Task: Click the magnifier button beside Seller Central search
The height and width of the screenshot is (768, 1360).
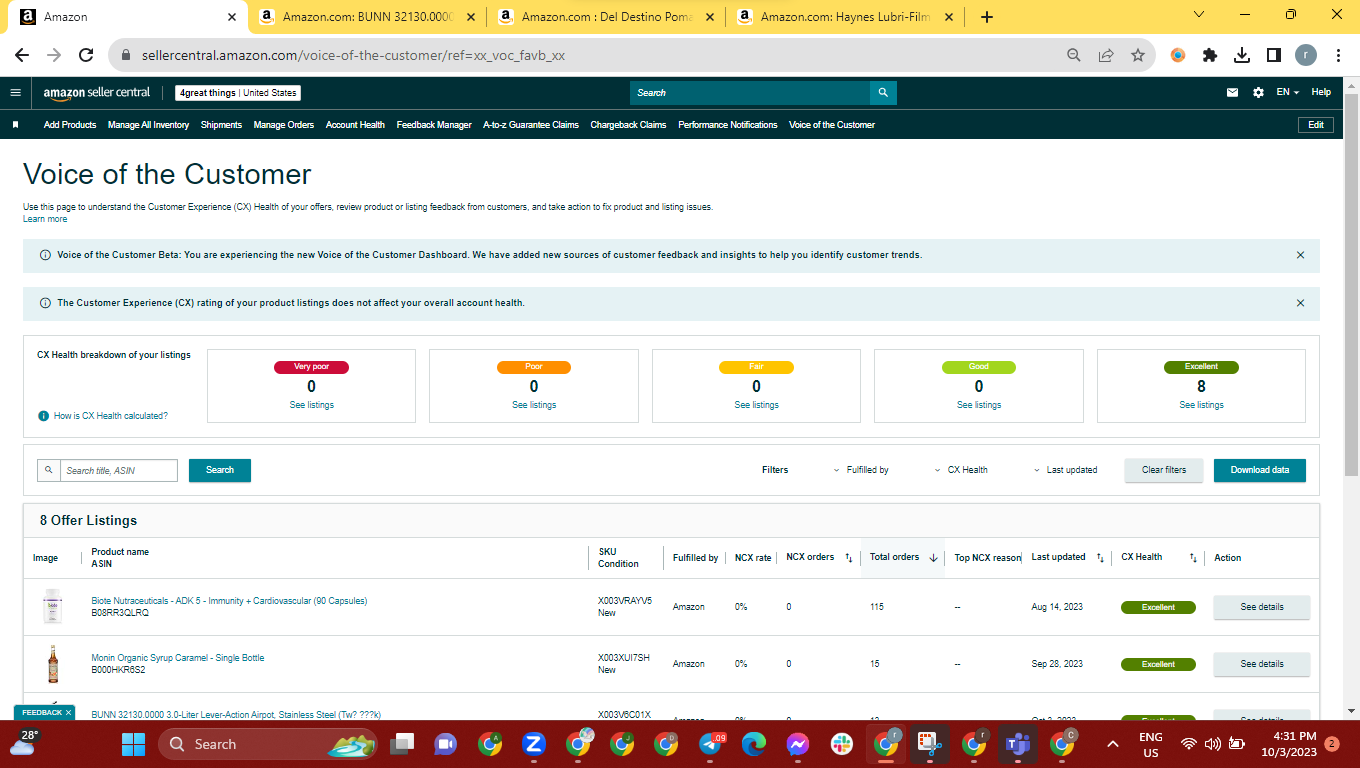Action: (883, 93)
